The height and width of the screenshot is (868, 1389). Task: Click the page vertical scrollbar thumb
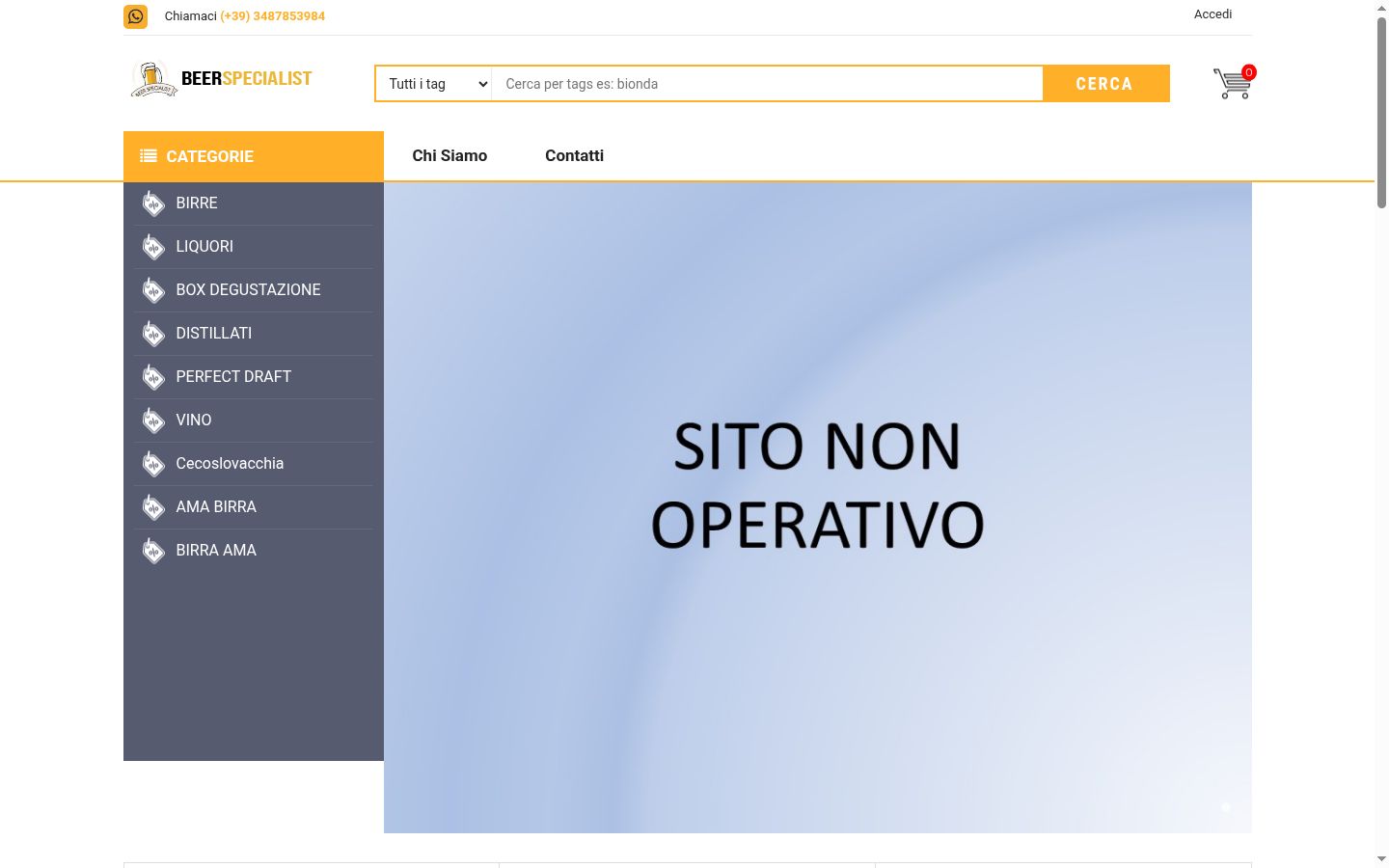coord(1381,112)
